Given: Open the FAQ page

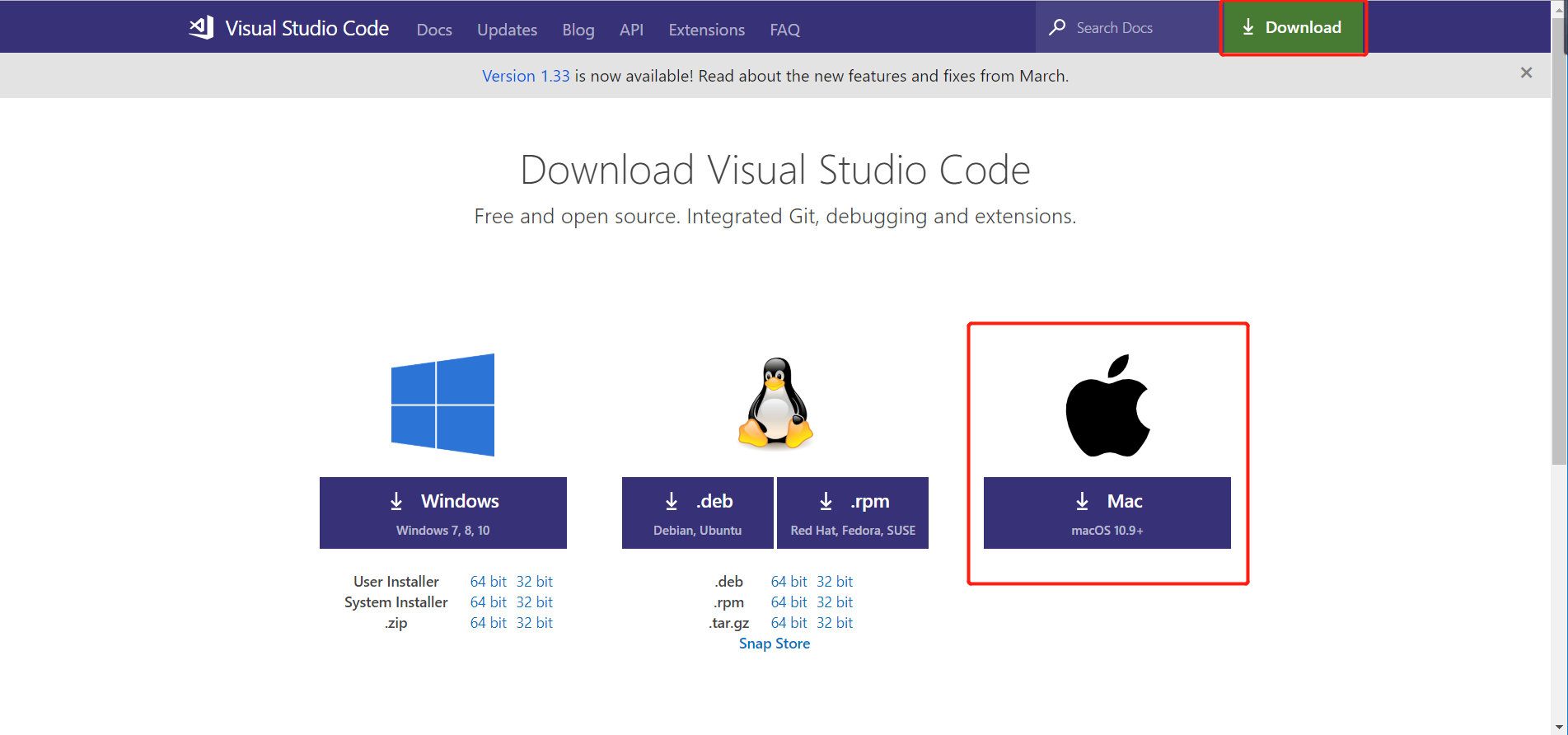Looking at the screenshot, I should pos(785,30).
